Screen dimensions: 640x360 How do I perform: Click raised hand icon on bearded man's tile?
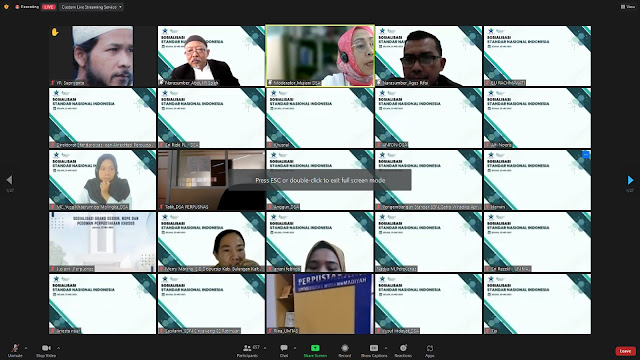55,32
